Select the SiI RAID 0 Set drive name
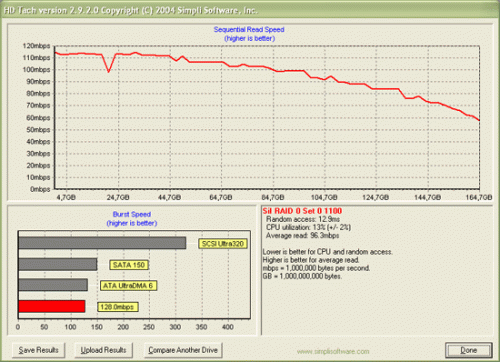The height and width of the screenshot is (362, 500). tap(302, 211)
